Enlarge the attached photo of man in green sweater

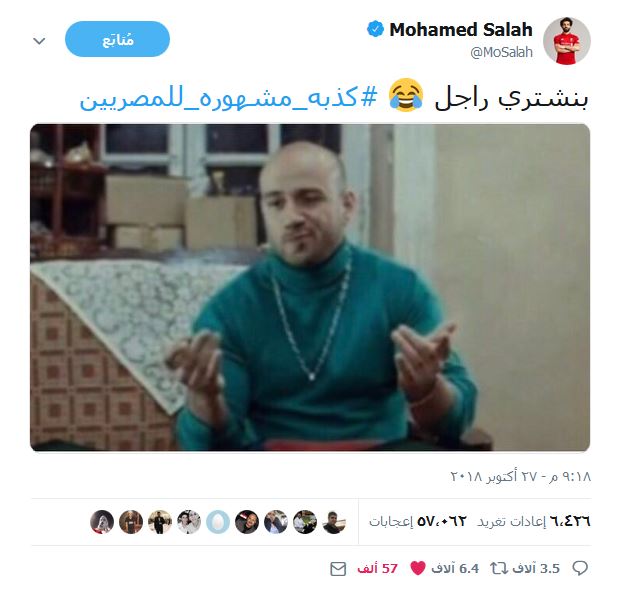(x=310, y=288)
